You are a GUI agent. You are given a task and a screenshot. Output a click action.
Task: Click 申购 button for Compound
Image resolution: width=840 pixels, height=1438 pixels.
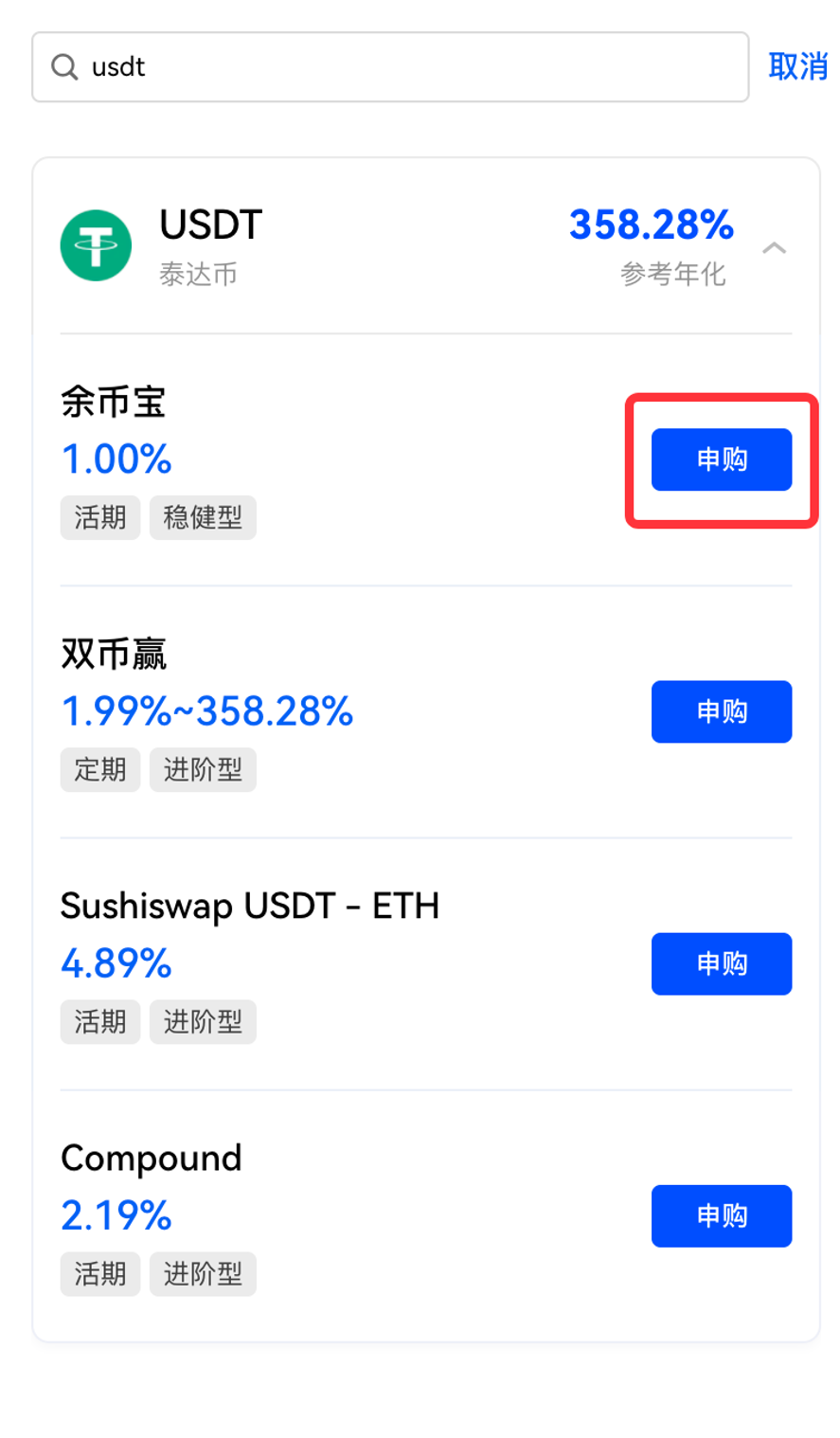[x=722, y=1215]
